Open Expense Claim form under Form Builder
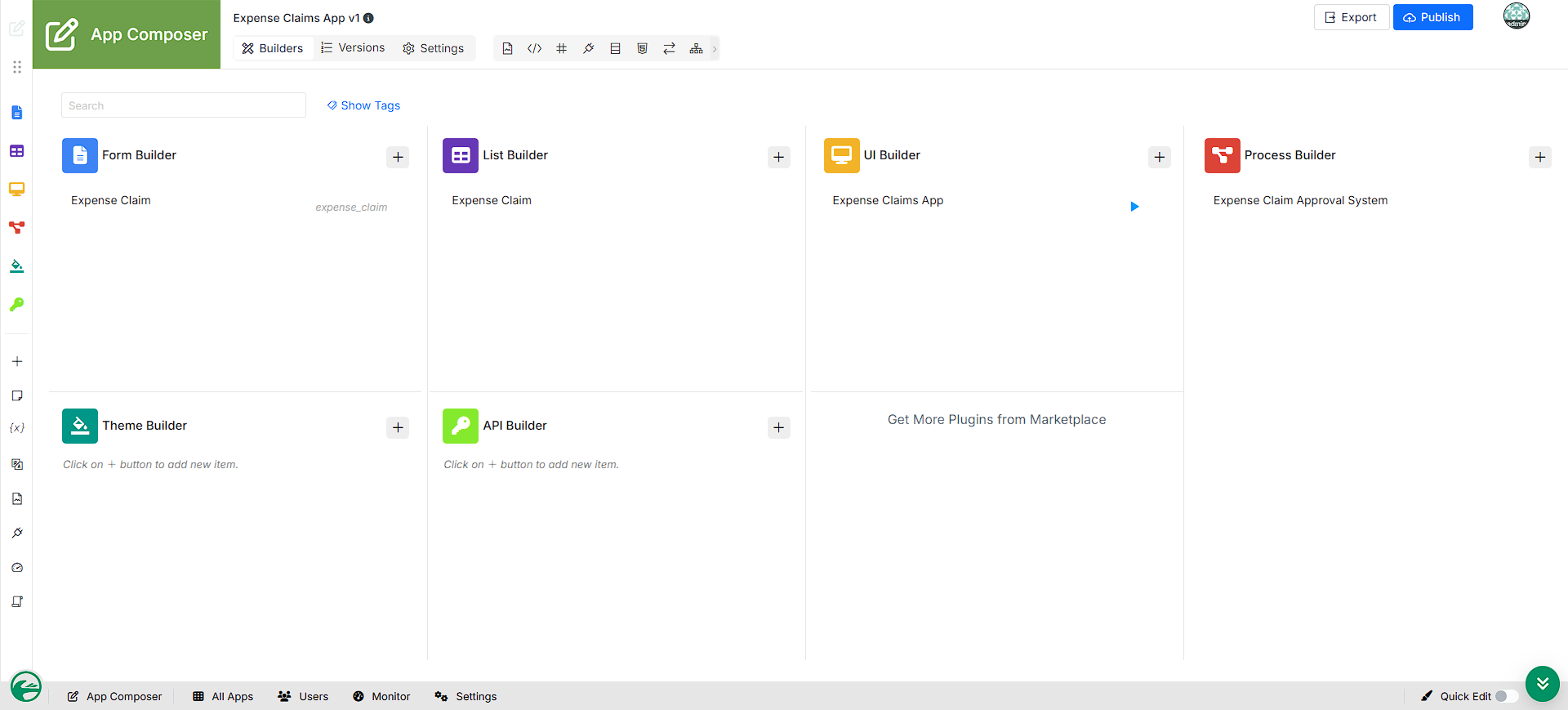The width and height of the screenshot is (1568, 710). 111,200
